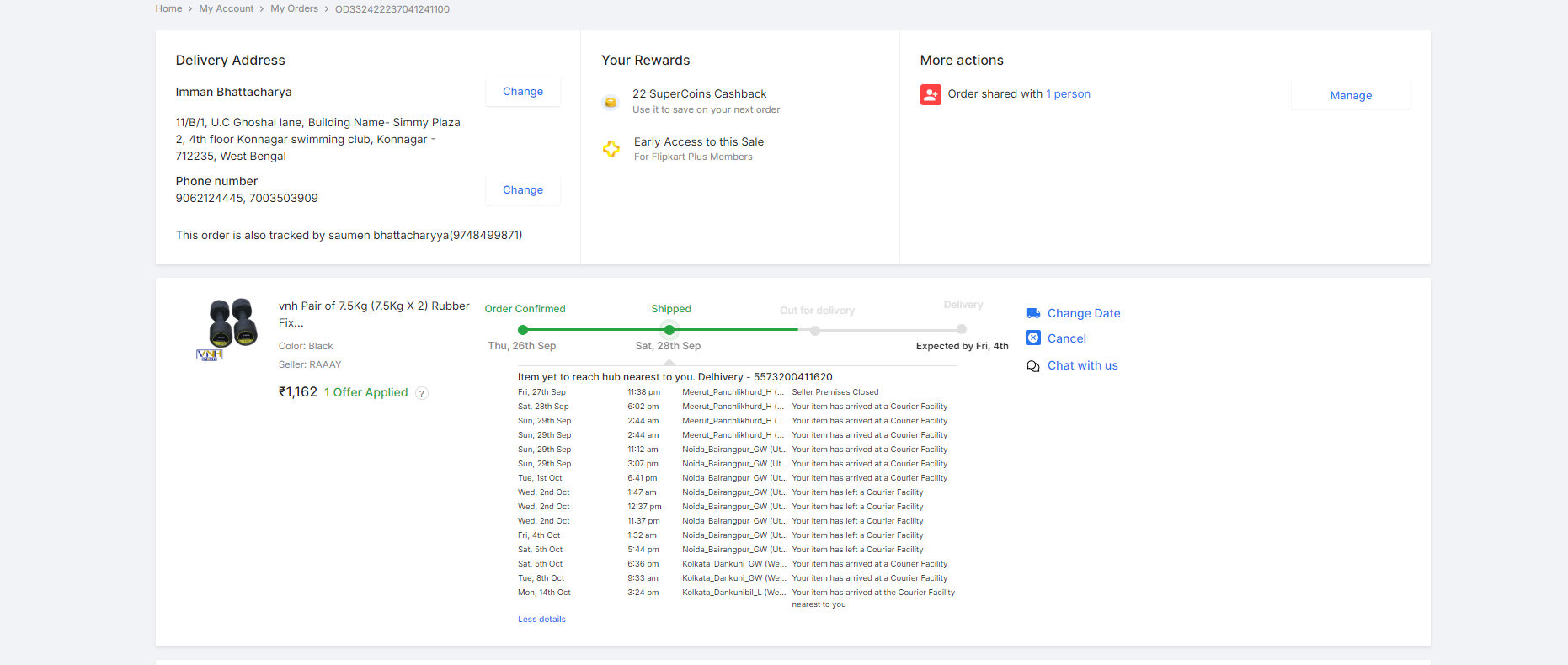Click '1 Offer Applied' text
The width and height of the screenshot is (1568, 665).
pyautogui.click(x=366, y=392)
